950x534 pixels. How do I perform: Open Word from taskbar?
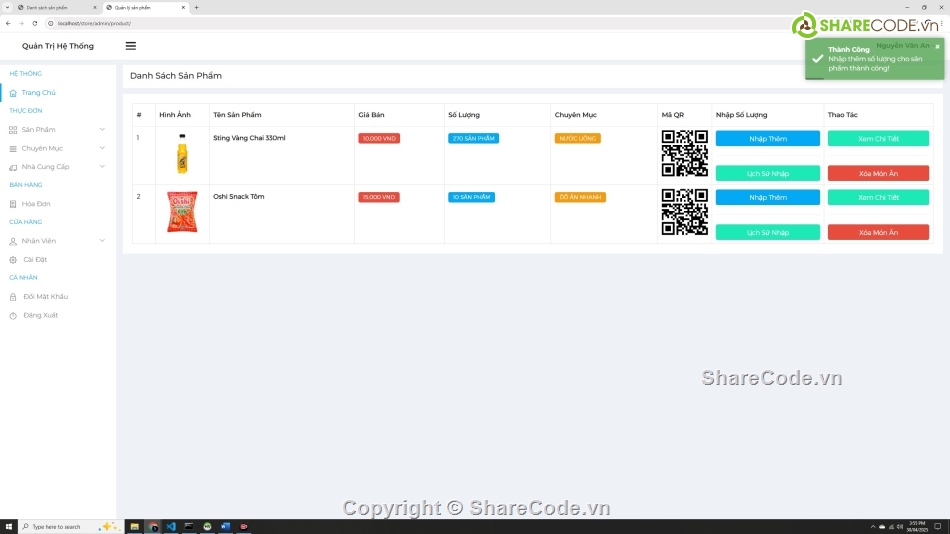tap(225, 527)
